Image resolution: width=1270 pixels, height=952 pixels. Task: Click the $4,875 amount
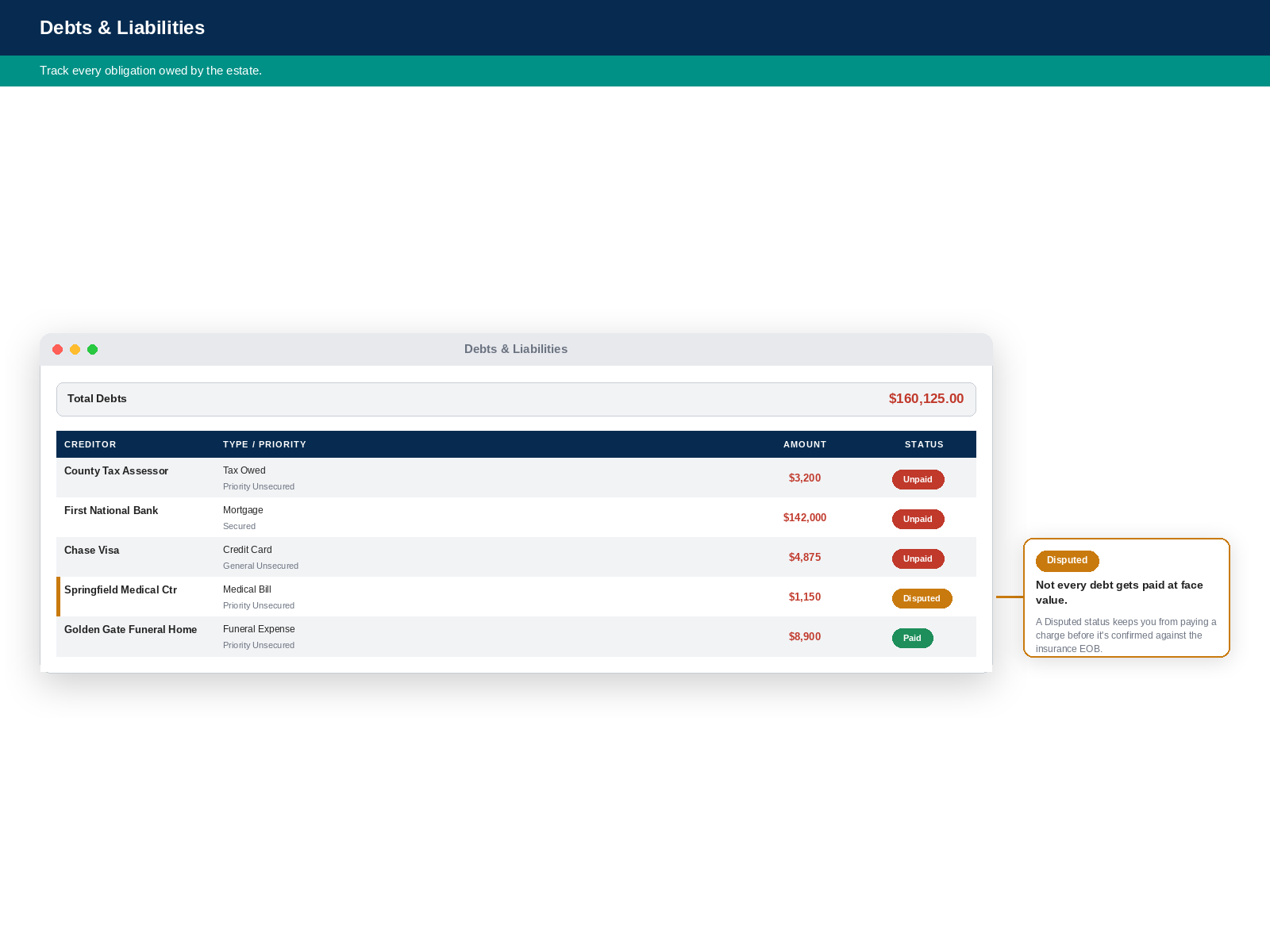tap(805, 558)
